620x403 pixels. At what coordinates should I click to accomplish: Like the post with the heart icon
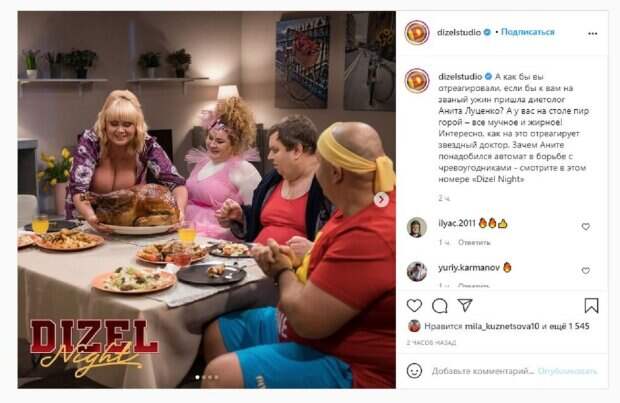[x=414, y=305]
